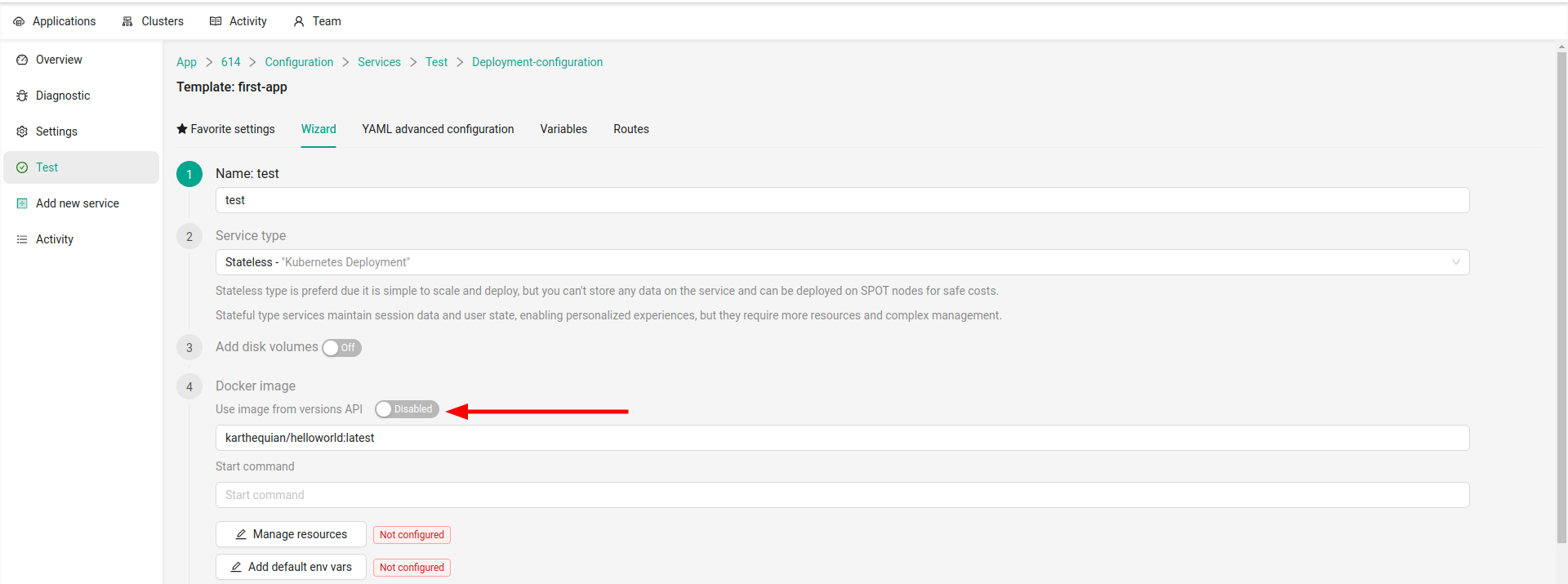The height and width of the screenshot is (584, 1568).
Task: Enable Use image from versions API
Action: 407,409
